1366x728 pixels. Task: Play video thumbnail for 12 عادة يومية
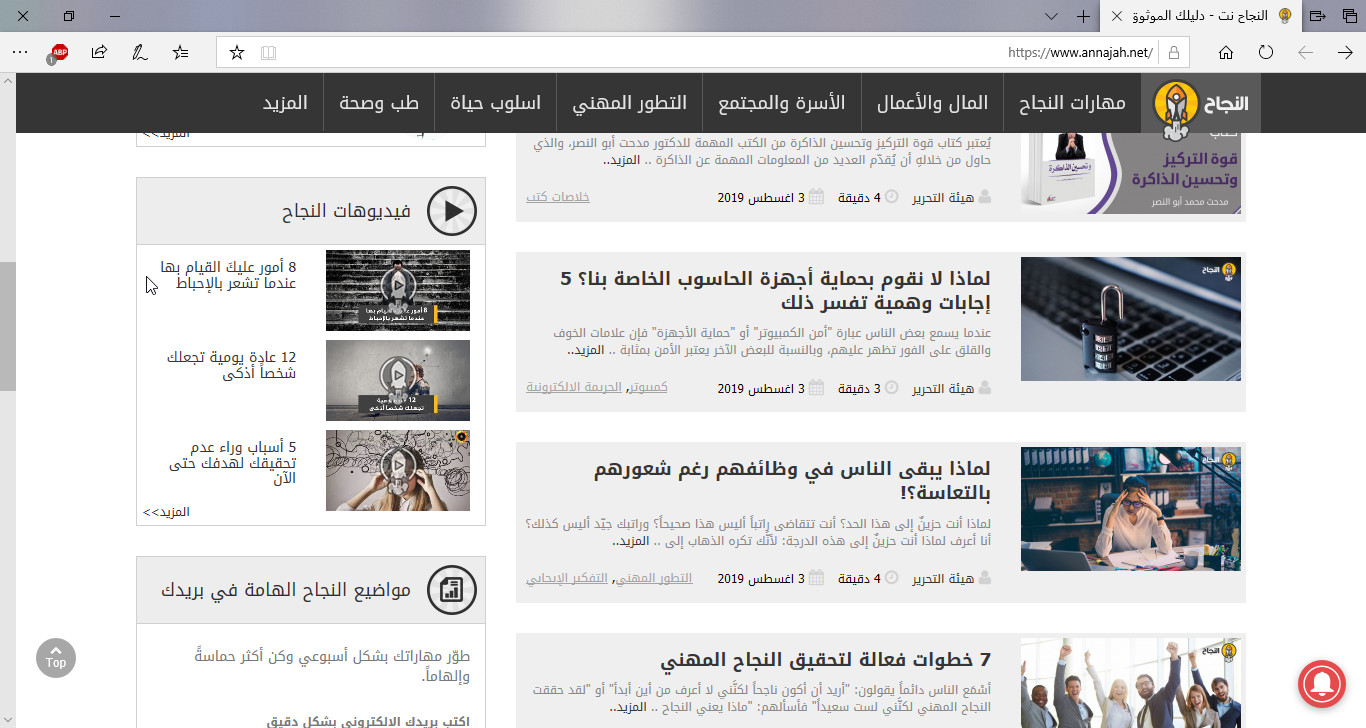(x=398, y=380)
